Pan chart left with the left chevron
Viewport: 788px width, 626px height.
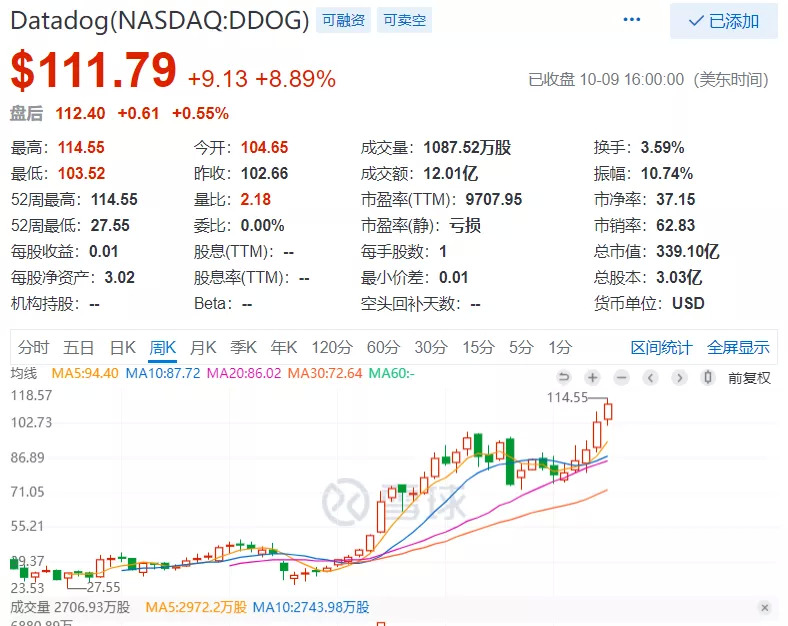tap(650, 377)
